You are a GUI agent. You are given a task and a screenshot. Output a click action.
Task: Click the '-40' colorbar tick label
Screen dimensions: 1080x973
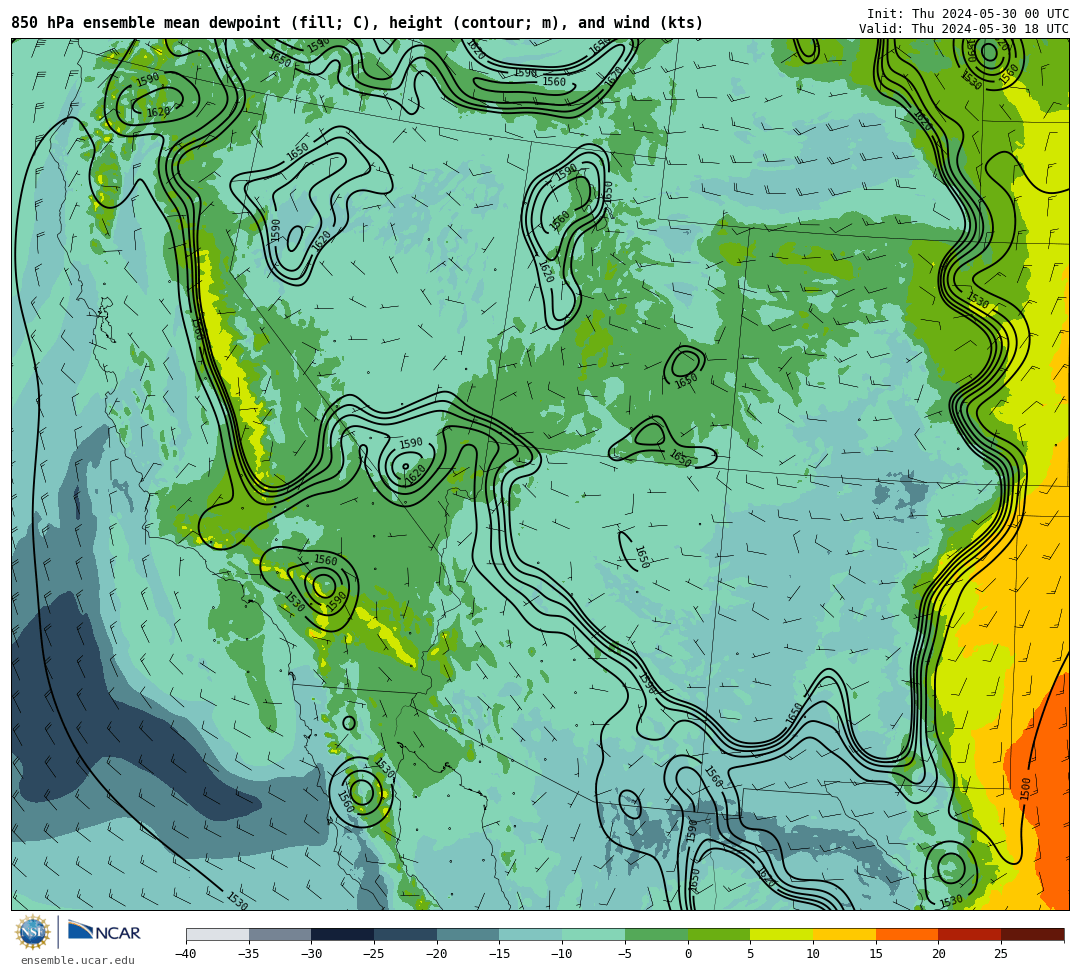pyautogui.click(x=186, y=954)
